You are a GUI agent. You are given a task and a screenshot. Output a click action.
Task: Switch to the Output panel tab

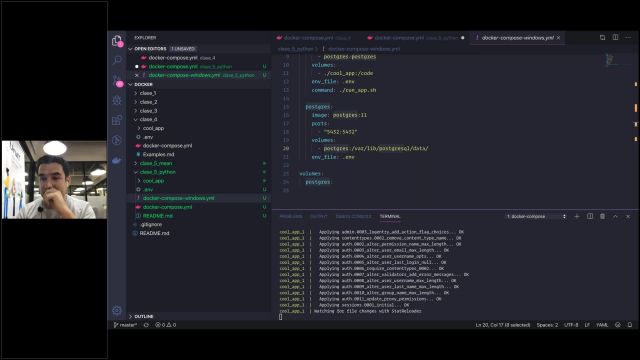(319, 216)
